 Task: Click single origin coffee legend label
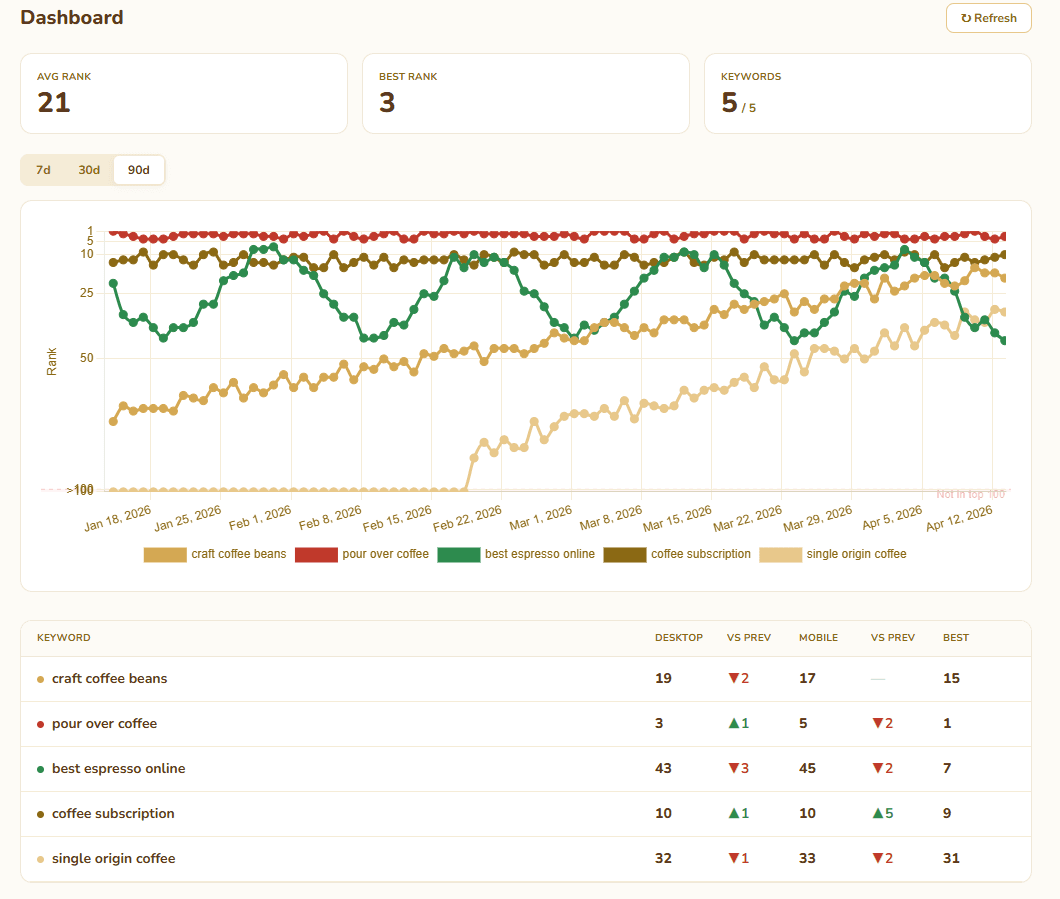click(x=857, y=554)
